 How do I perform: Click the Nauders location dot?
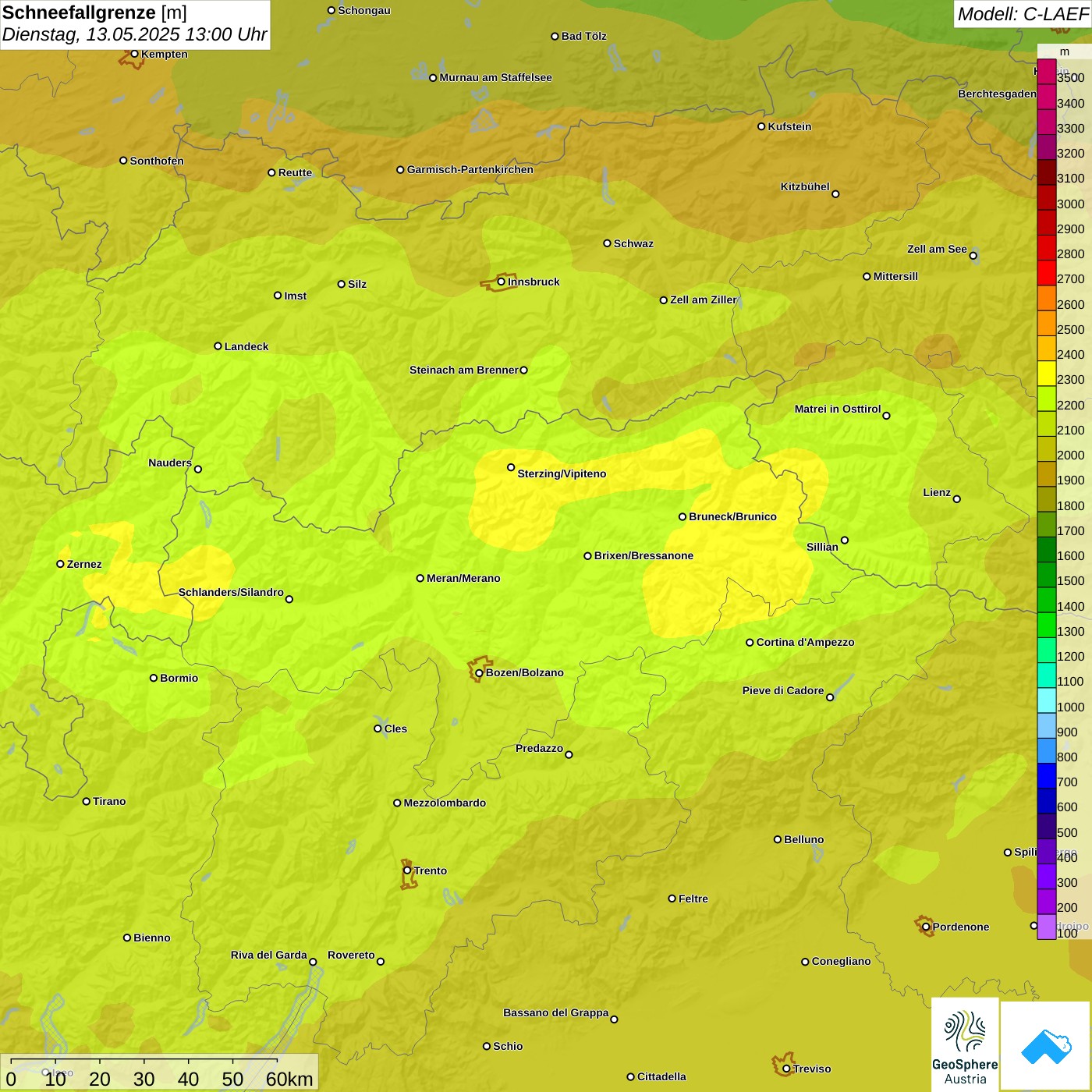point(198,469)
